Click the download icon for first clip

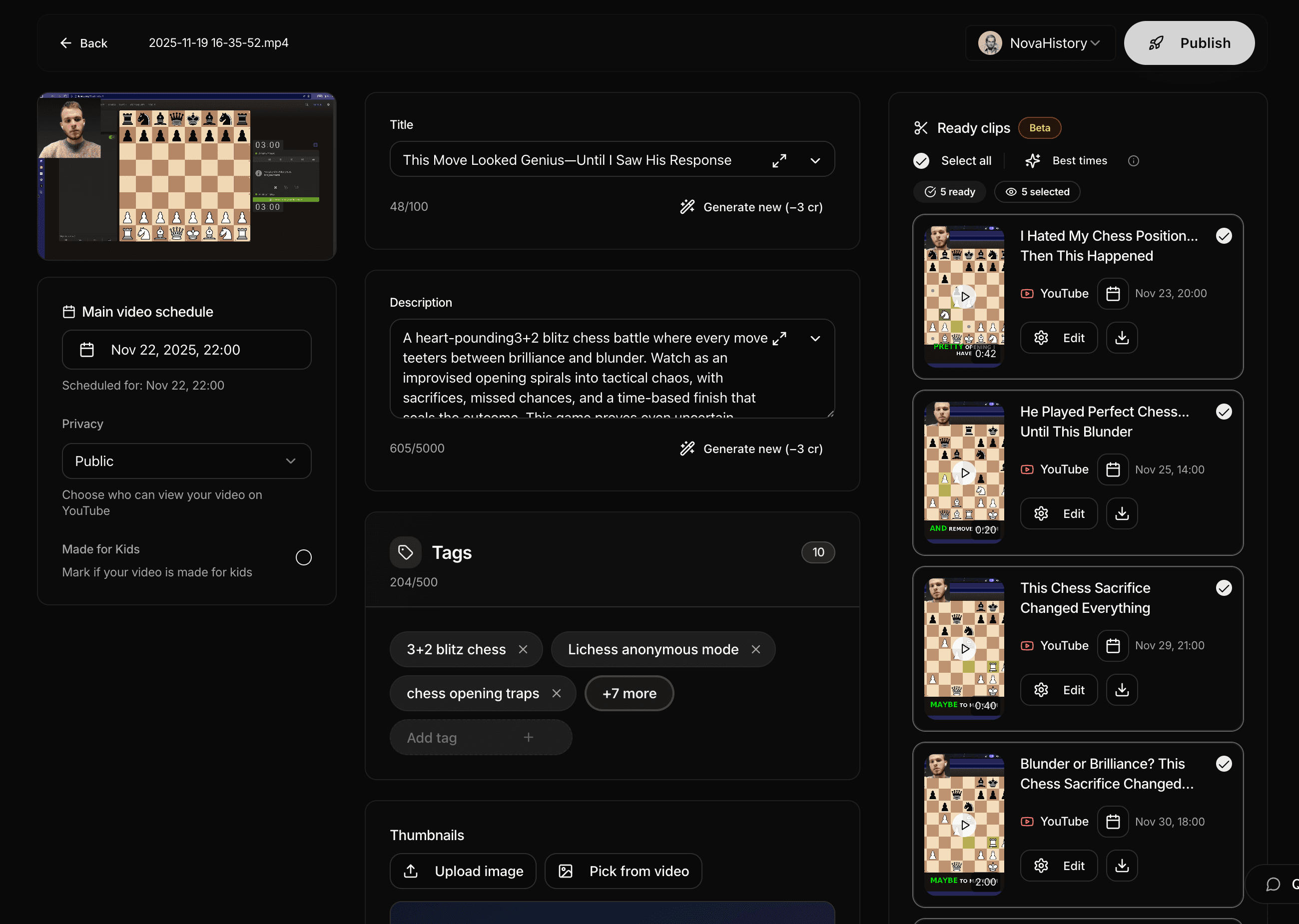[1122, 338]
